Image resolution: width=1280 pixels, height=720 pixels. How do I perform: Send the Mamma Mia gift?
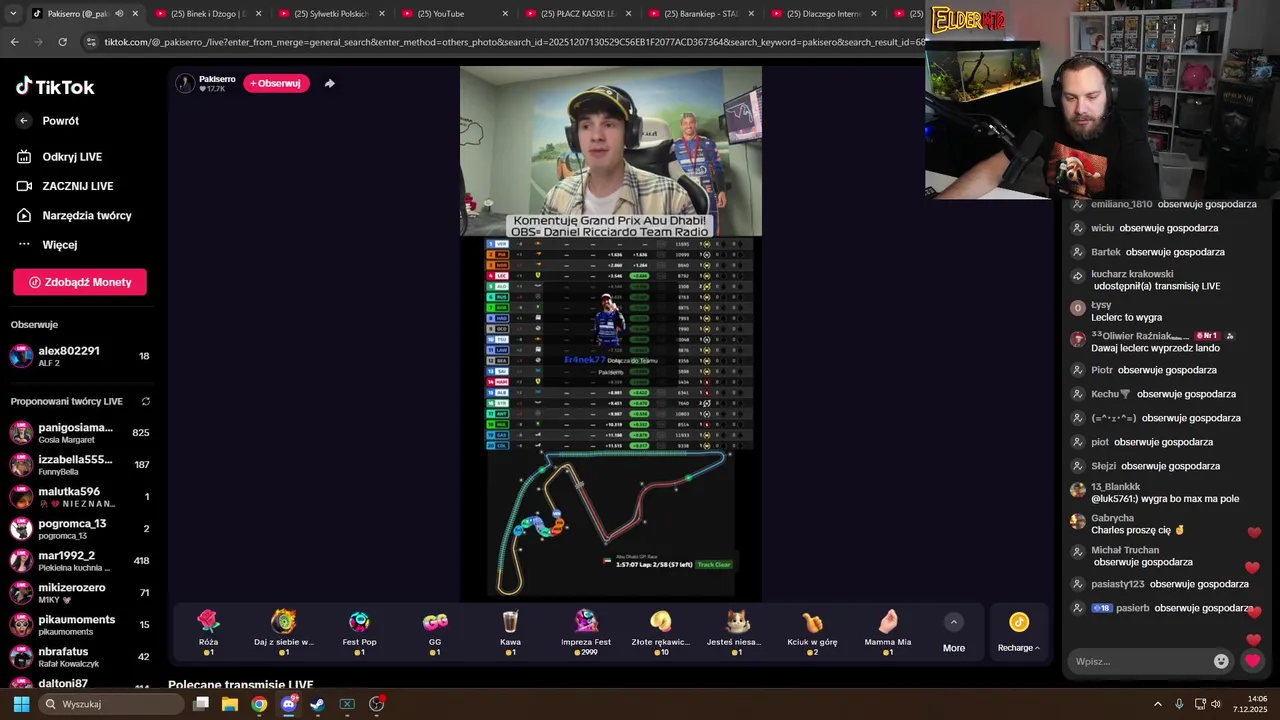point(888,632)
